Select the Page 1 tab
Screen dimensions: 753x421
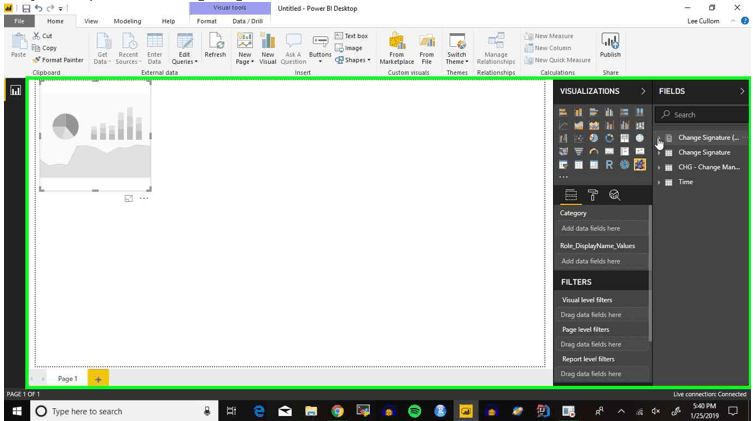(x=67, y=379)
